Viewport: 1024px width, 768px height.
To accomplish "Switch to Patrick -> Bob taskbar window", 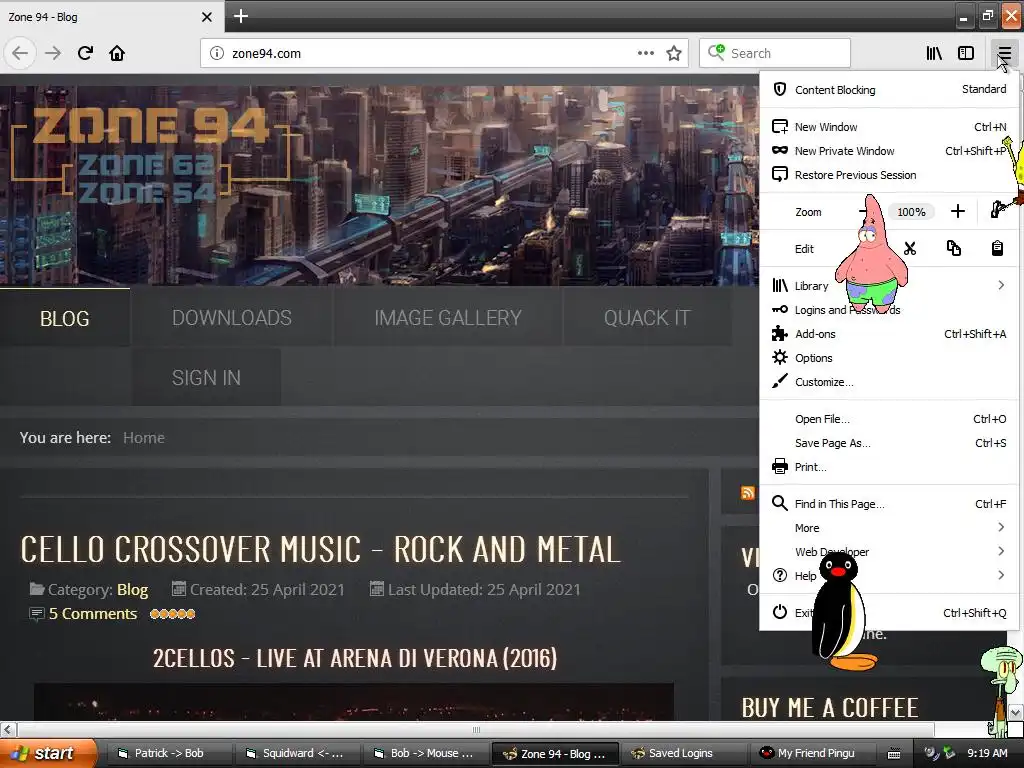I will coord(168,753).
